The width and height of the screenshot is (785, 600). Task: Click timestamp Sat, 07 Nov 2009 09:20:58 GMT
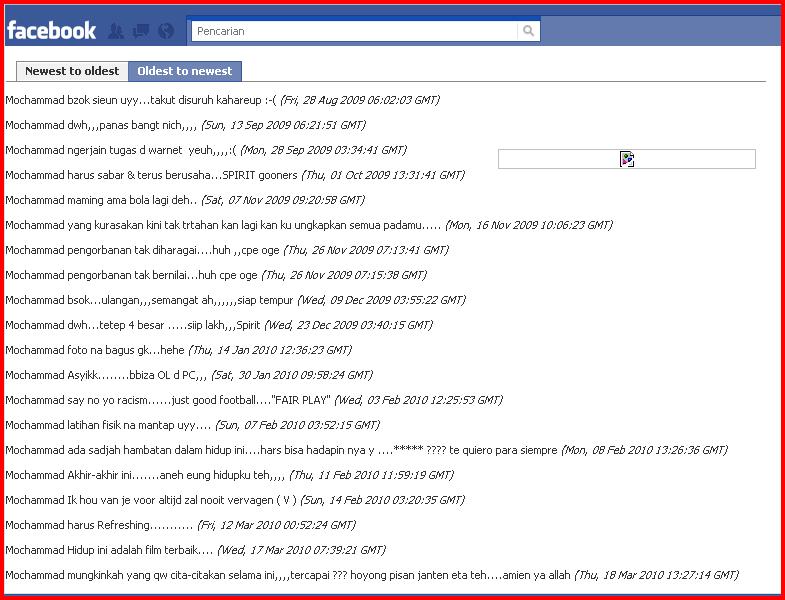[x=283, y=200]
